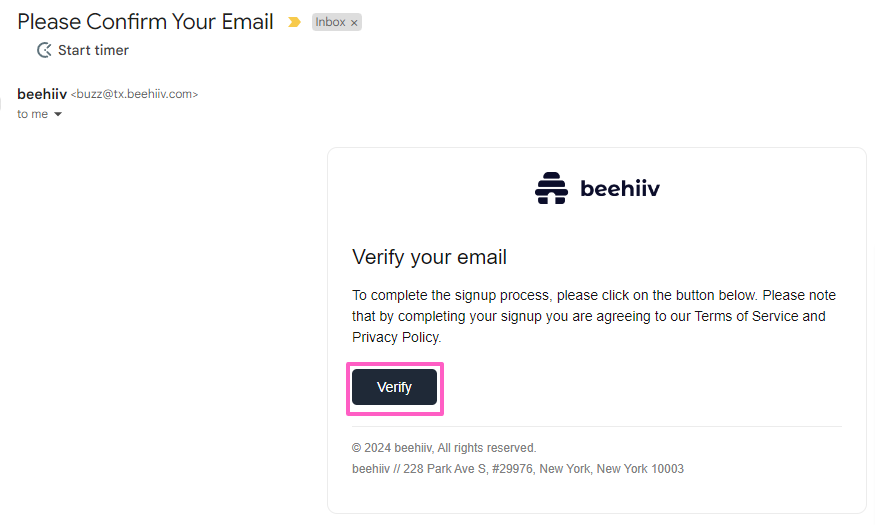Screen dimensions: 875x525
Task: Open the Privacy Policy text
Action: point(395,337)
